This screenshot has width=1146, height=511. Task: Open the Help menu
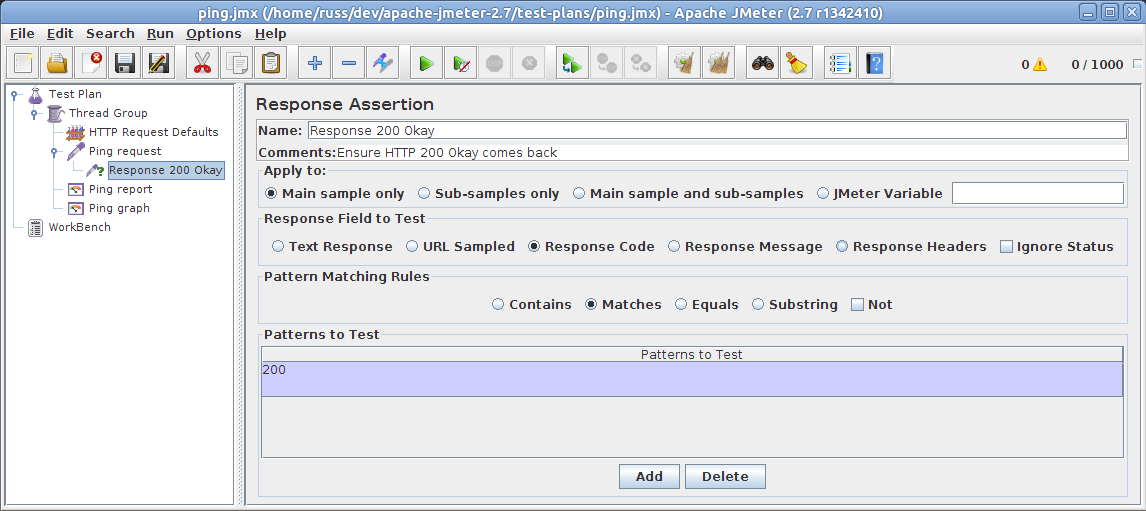pos(270,34)
